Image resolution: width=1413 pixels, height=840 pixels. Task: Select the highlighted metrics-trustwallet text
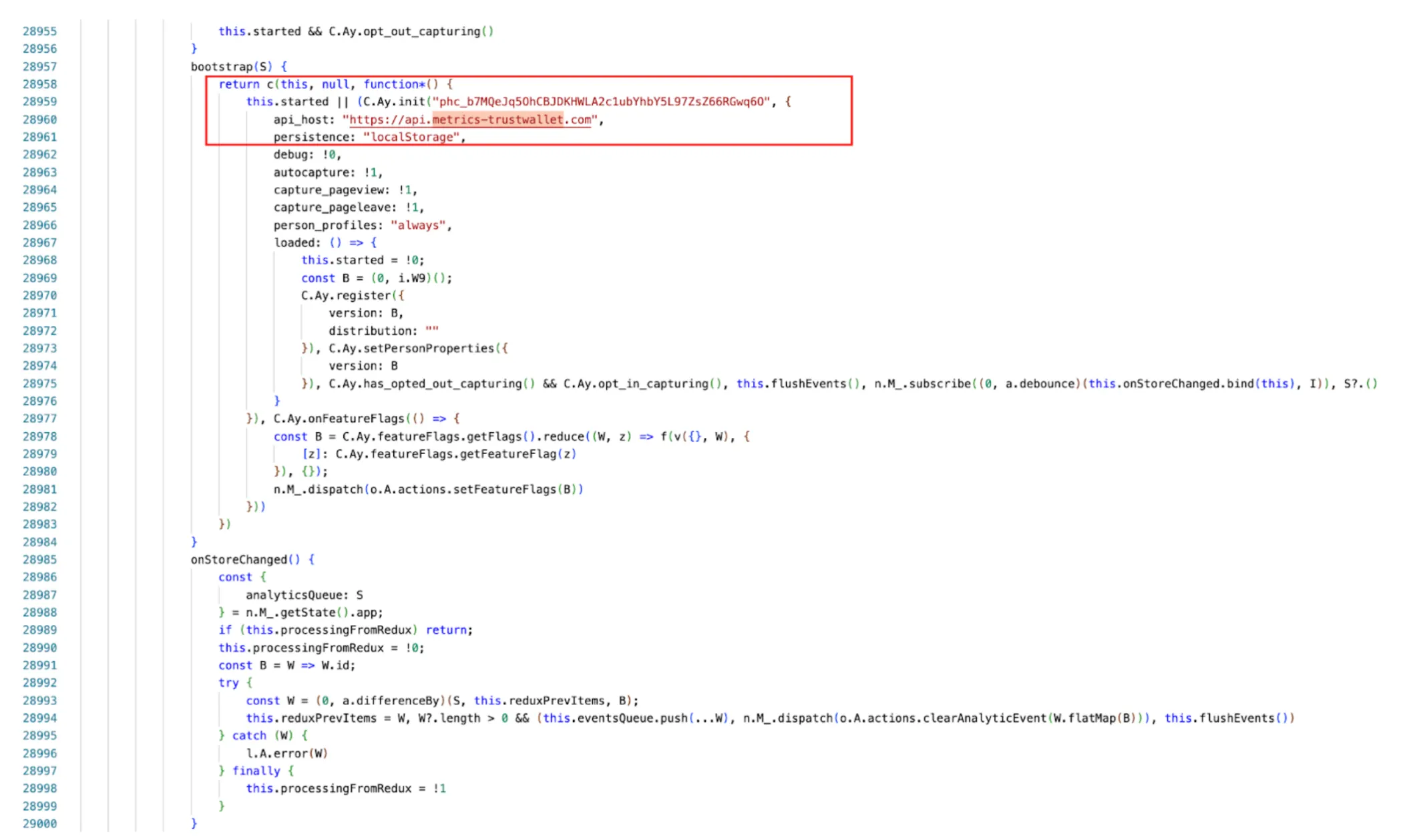coord(497,120)
